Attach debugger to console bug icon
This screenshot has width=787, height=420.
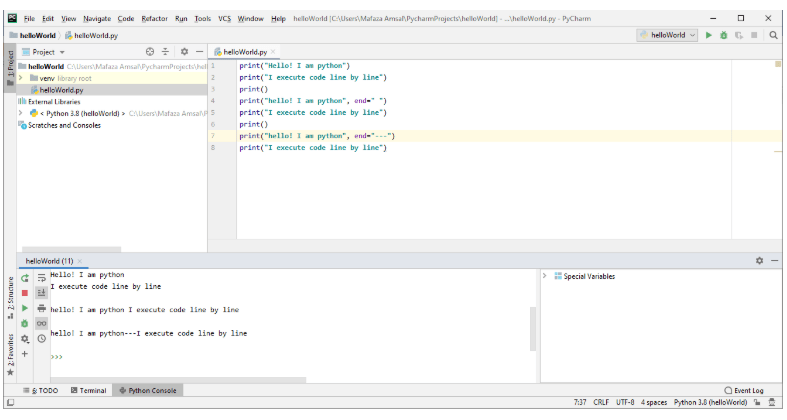pyautogui.click(x=25, y=324)
